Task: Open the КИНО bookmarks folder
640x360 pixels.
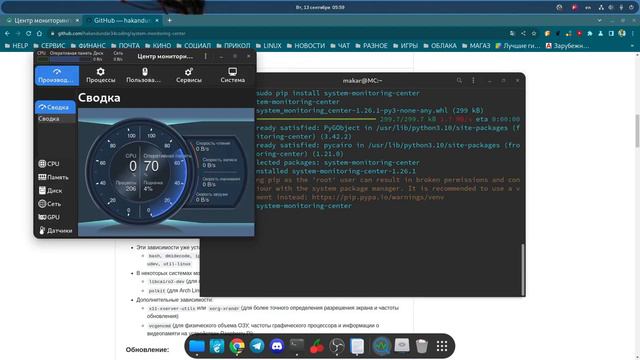Action: pos(158,46)
